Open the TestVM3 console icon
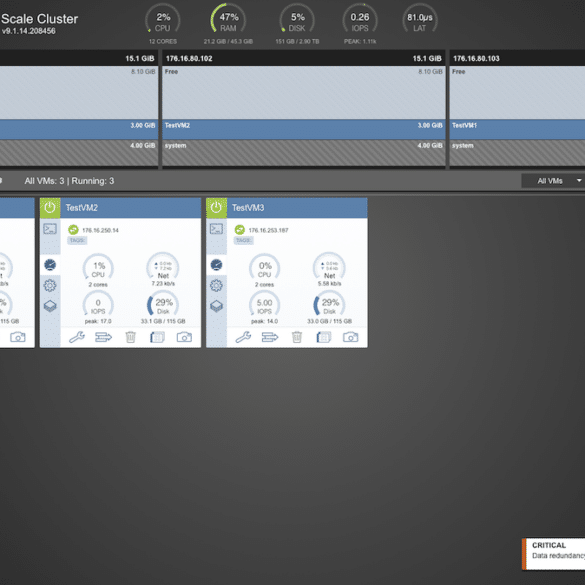585x585 pixels. (x=216, y=229)
